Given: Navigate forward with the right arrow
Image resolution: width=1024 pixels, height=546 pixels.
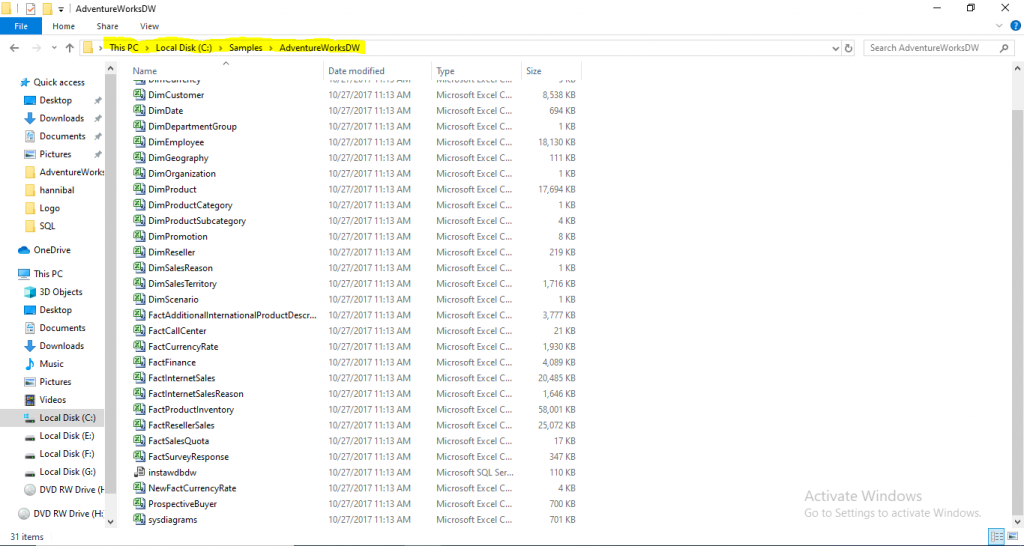Looking at the screenshot, I should tap(36, 48).
